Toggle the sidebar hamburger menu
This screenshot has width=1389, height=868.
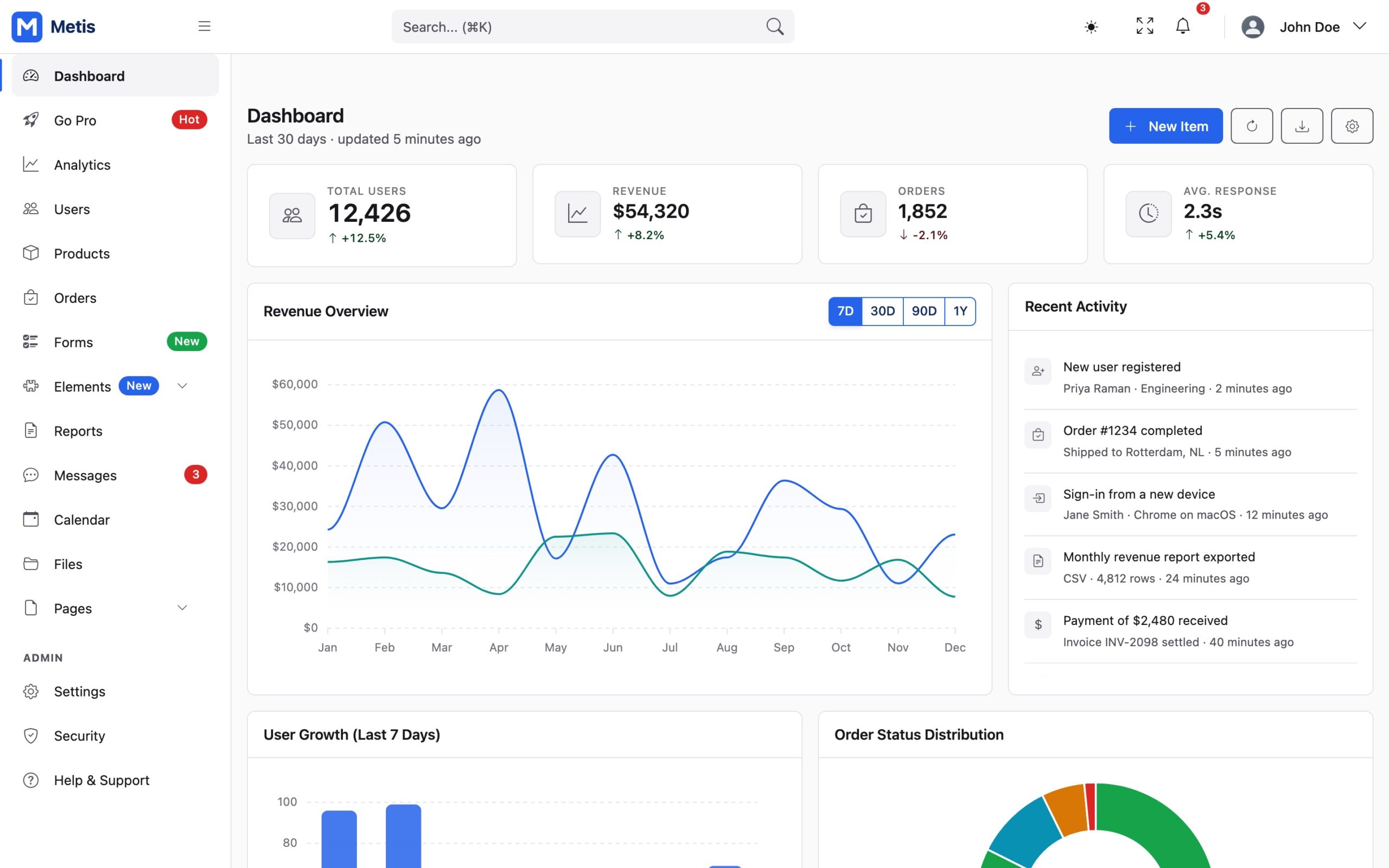(x=205, y=27)
